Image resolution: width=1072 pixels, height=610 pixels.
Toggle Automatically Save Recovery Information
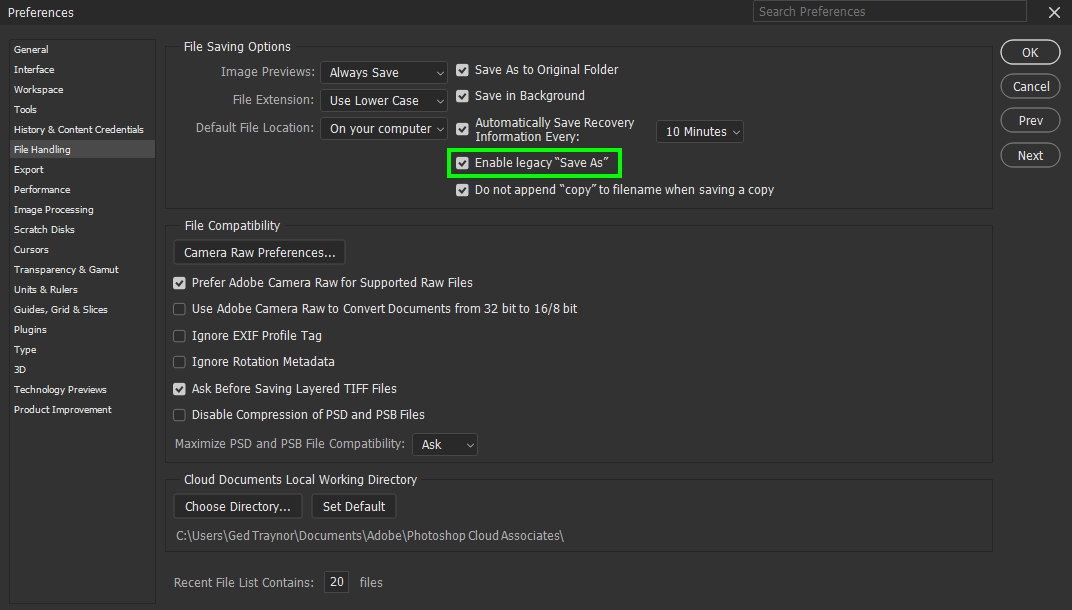[462, 129]
